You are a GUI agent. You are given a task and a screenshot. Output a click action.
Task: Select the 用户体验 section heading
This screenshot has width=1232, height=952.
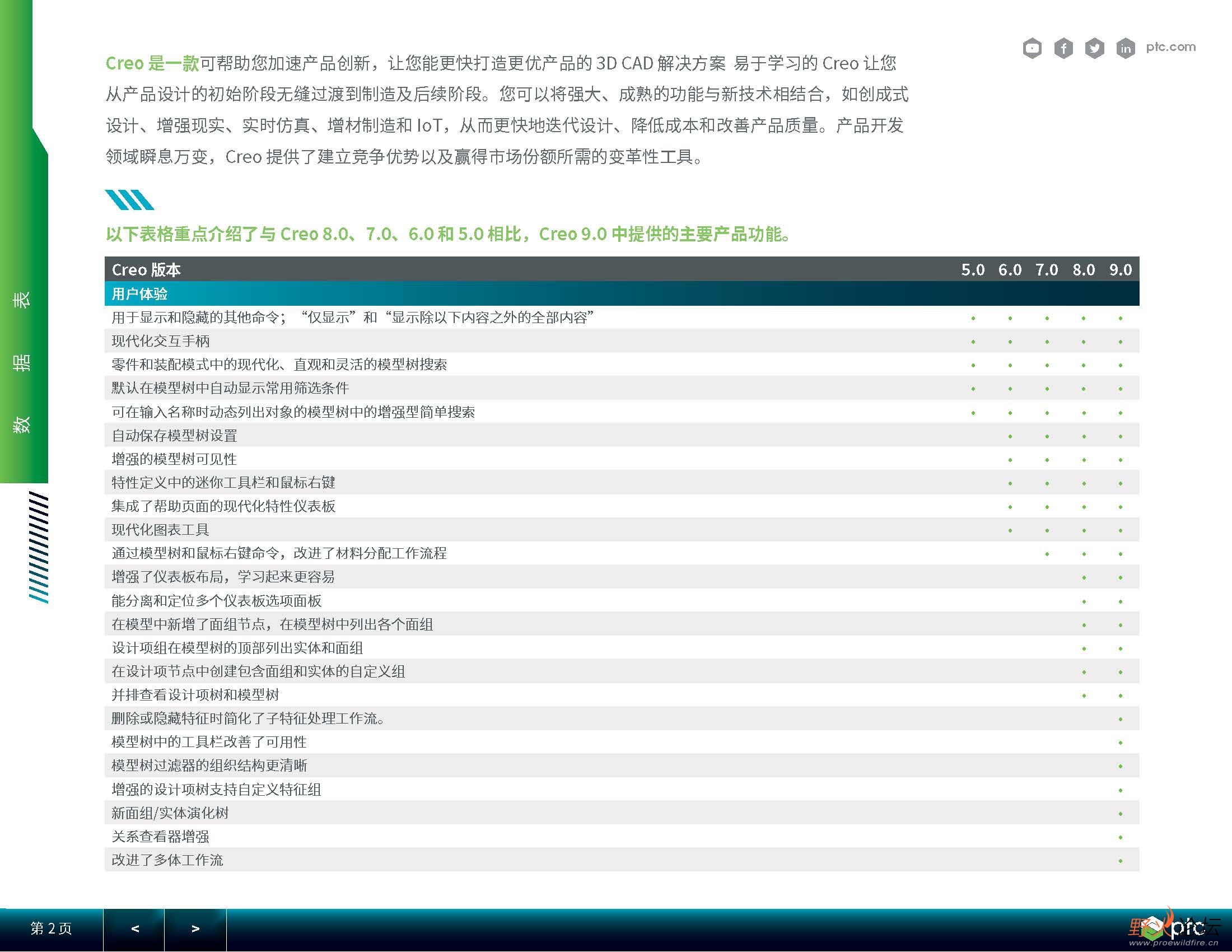pyautogui.click(x=622, y=294)
